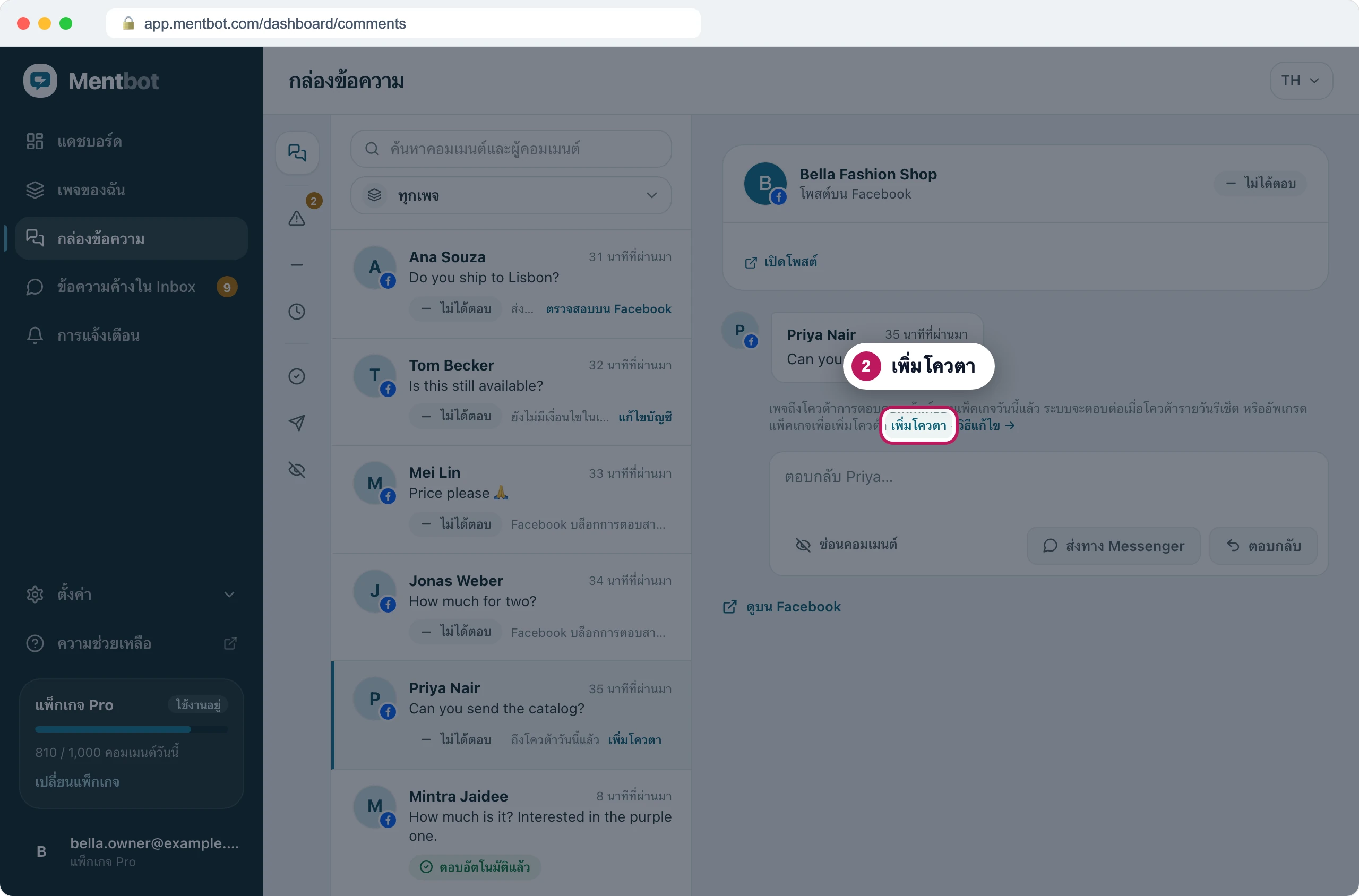Open Mei Lin's comment
The height and width of the screenshot is (896, 1359).
point(511,499)
